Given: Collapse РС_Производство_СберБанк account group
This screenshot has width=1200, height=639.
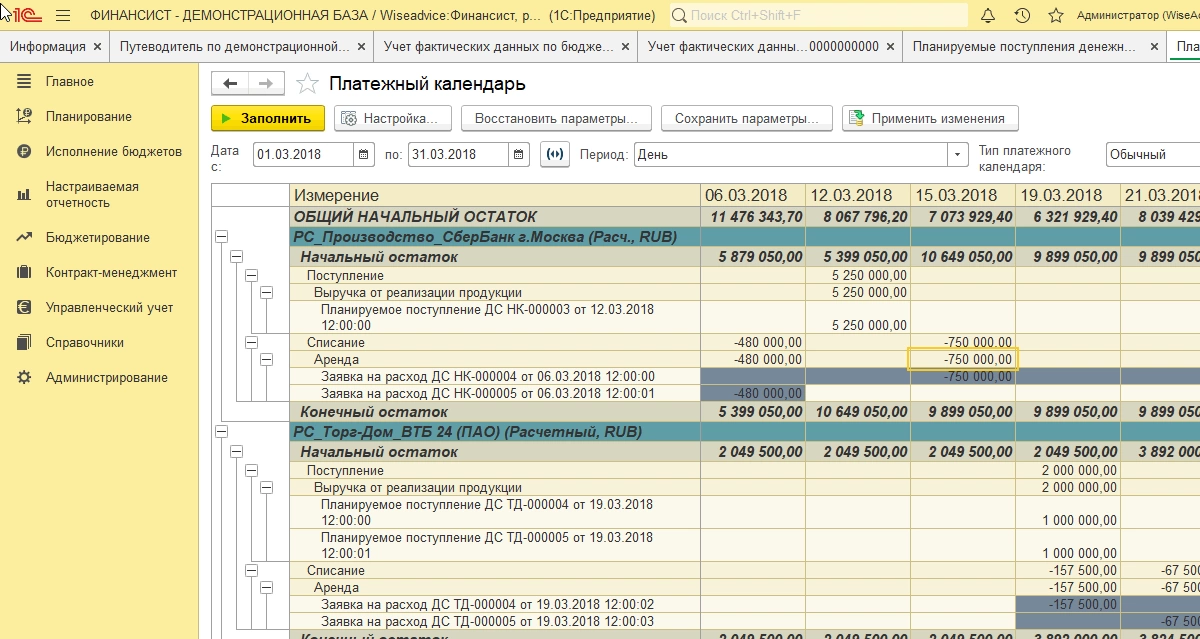Looking at the screenshot, I should click(222, 237).
